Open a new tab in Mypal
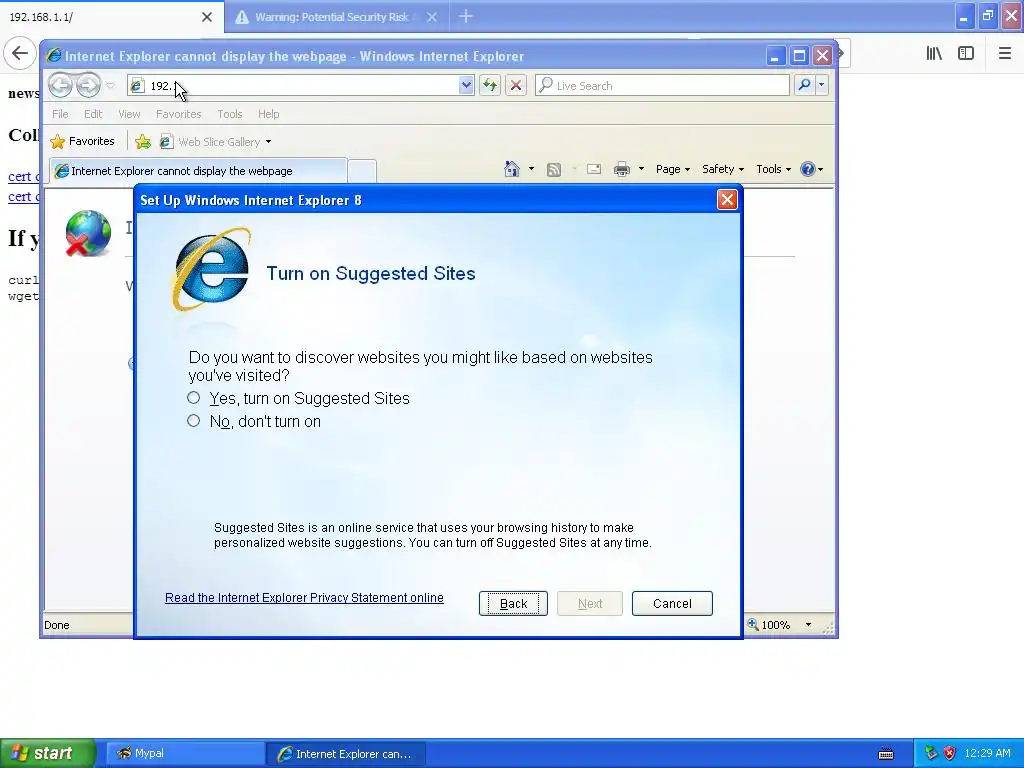The image size is (1024, 768). pyautogui.click(x=466, y=16)
